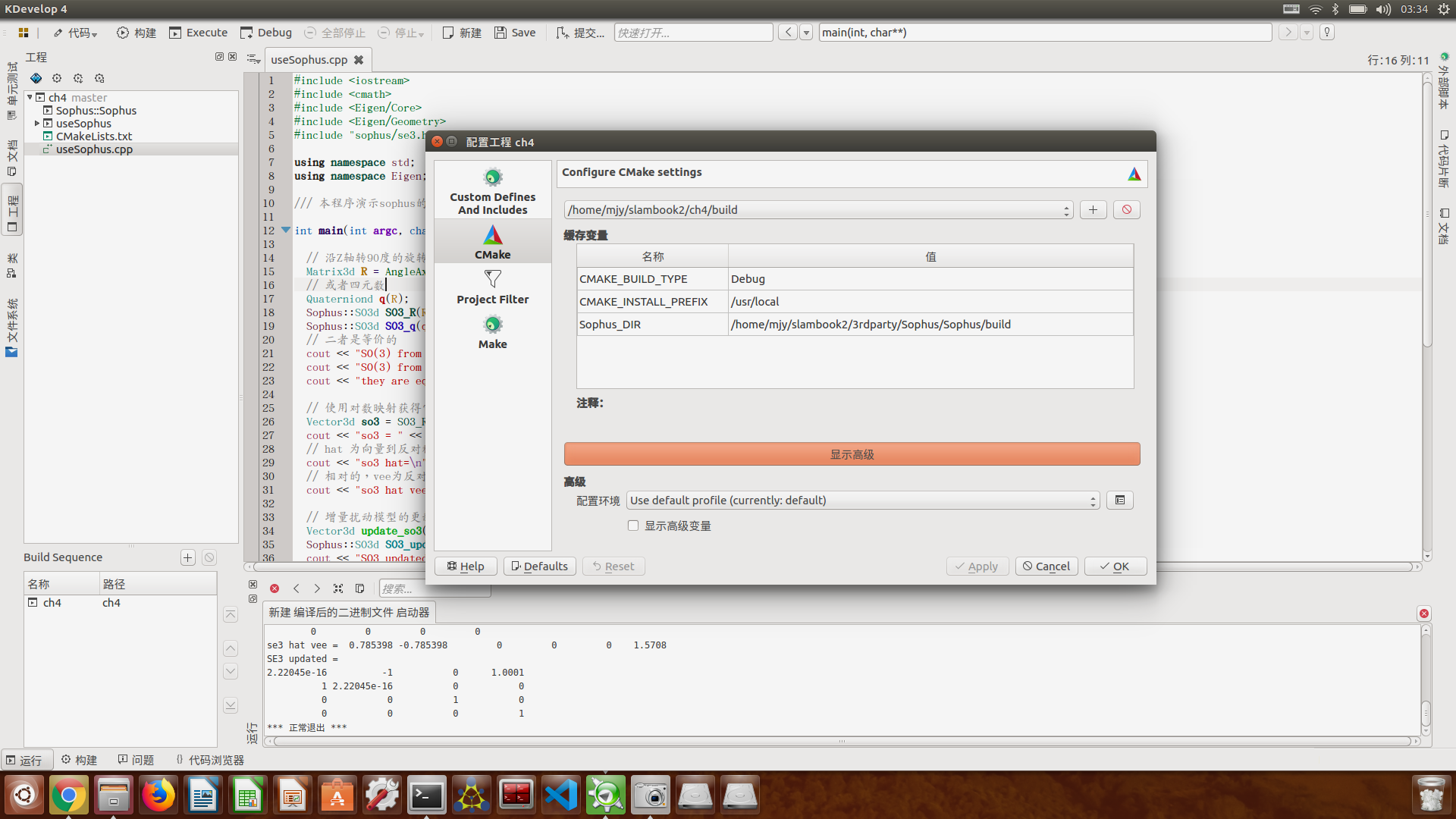This screenshot has height=819, width=1456.
Task: Switch to the useSophus.cpp tab
Action: (309, 60)
